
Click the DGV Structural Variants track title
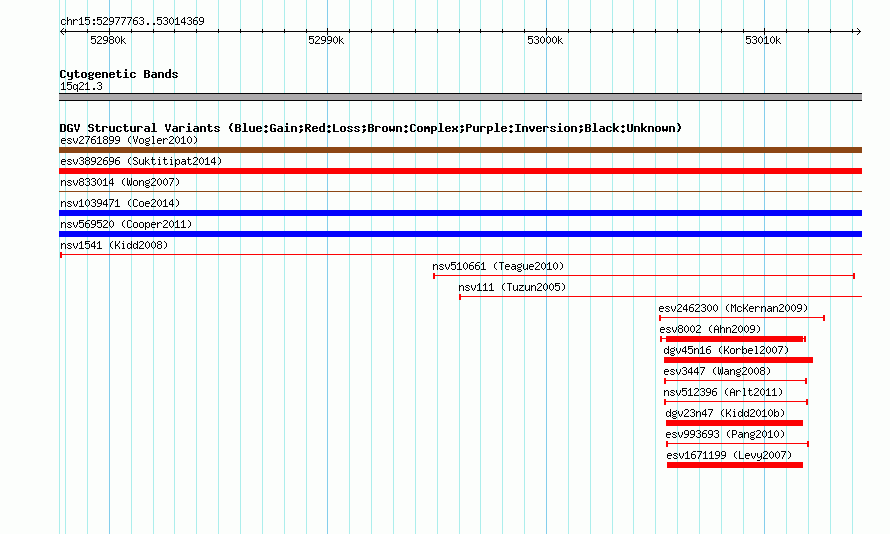point(371,128)
